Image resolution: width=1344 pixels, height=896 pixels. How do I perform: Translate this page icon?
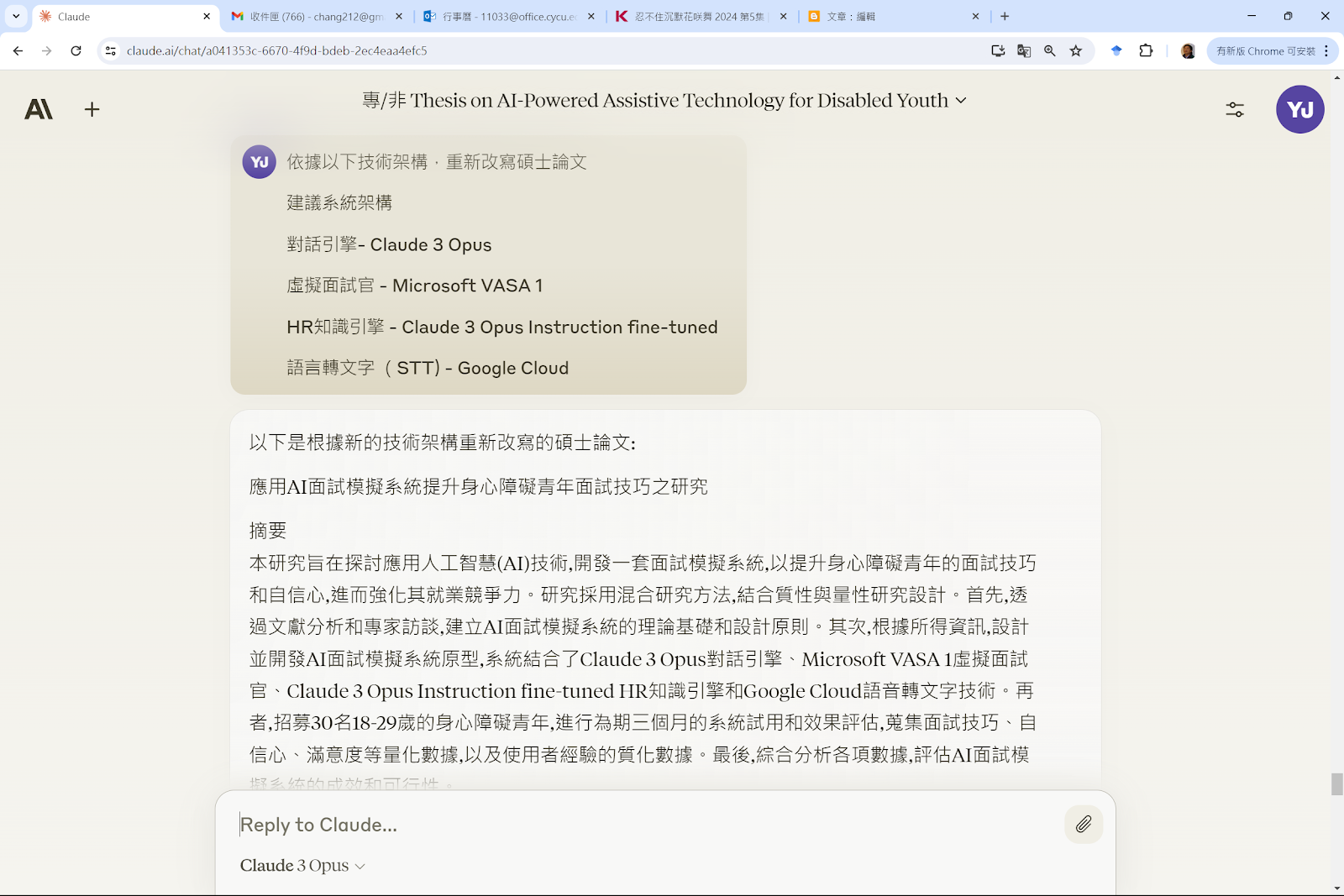pos(1024,51)
